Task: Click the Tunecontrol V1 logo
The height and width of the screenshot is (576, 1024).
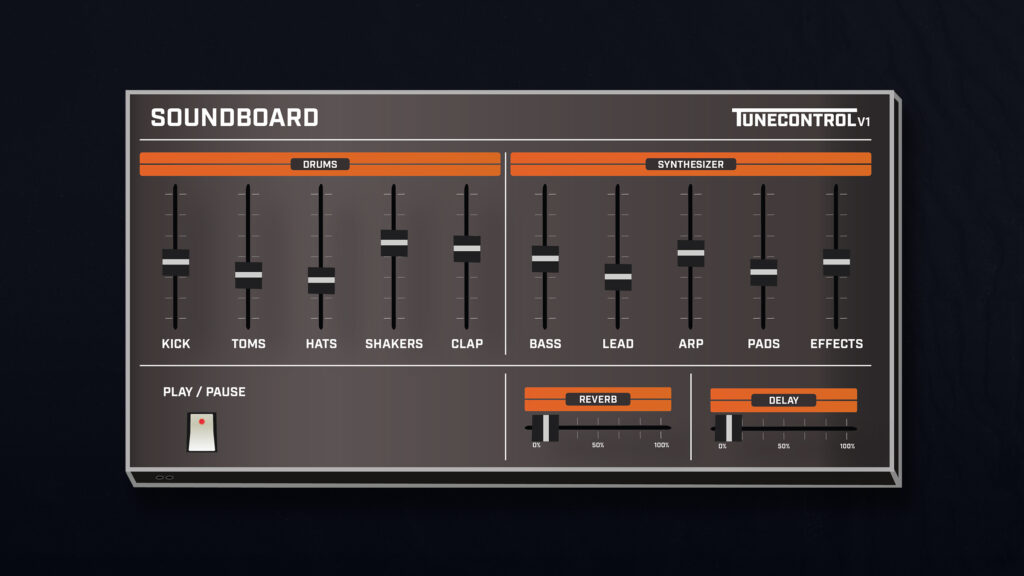Action: pyautogui.click(x=800, y=118)
